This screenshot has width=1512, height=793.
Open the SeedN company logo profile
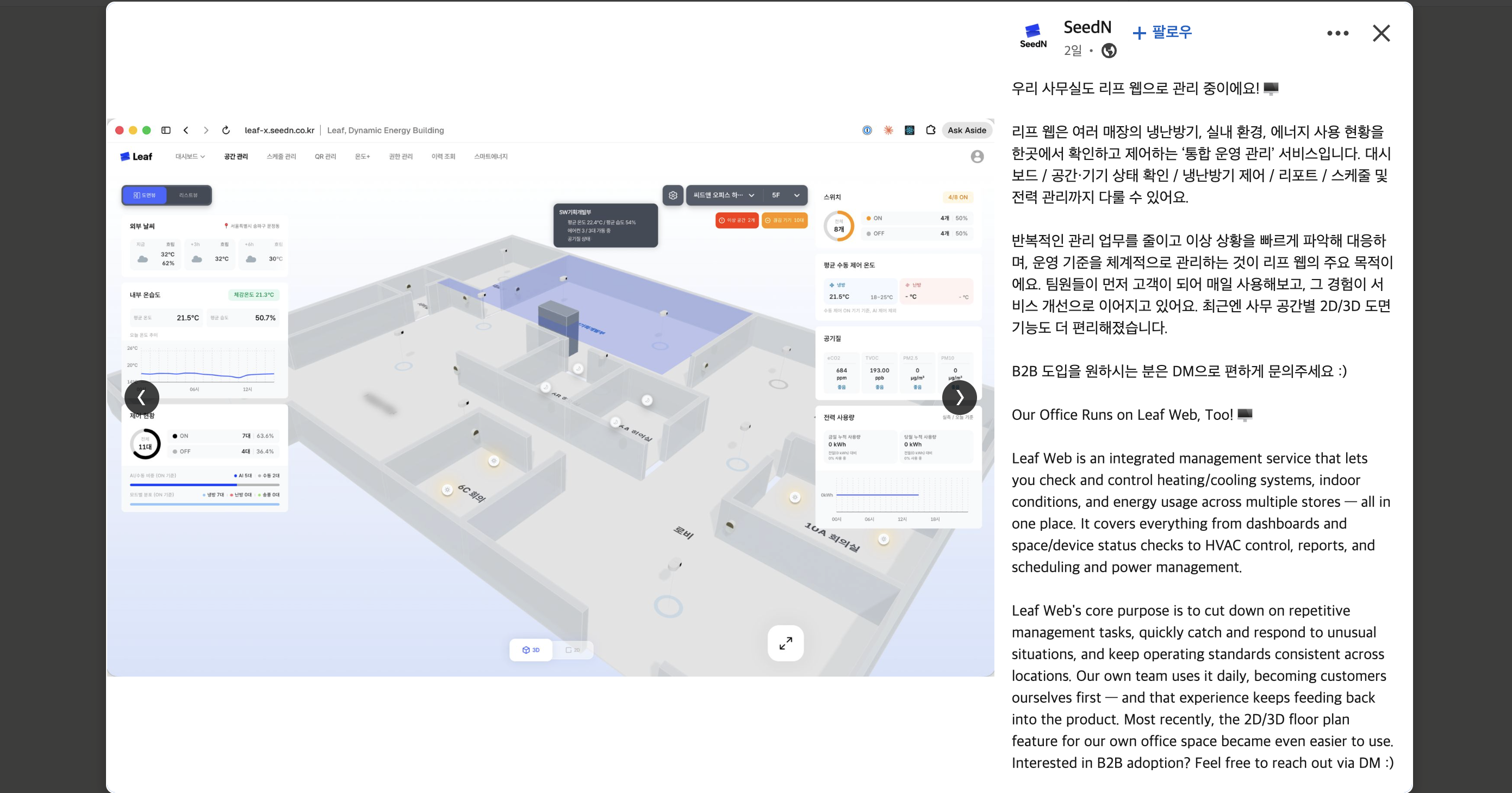(1033, 36)
